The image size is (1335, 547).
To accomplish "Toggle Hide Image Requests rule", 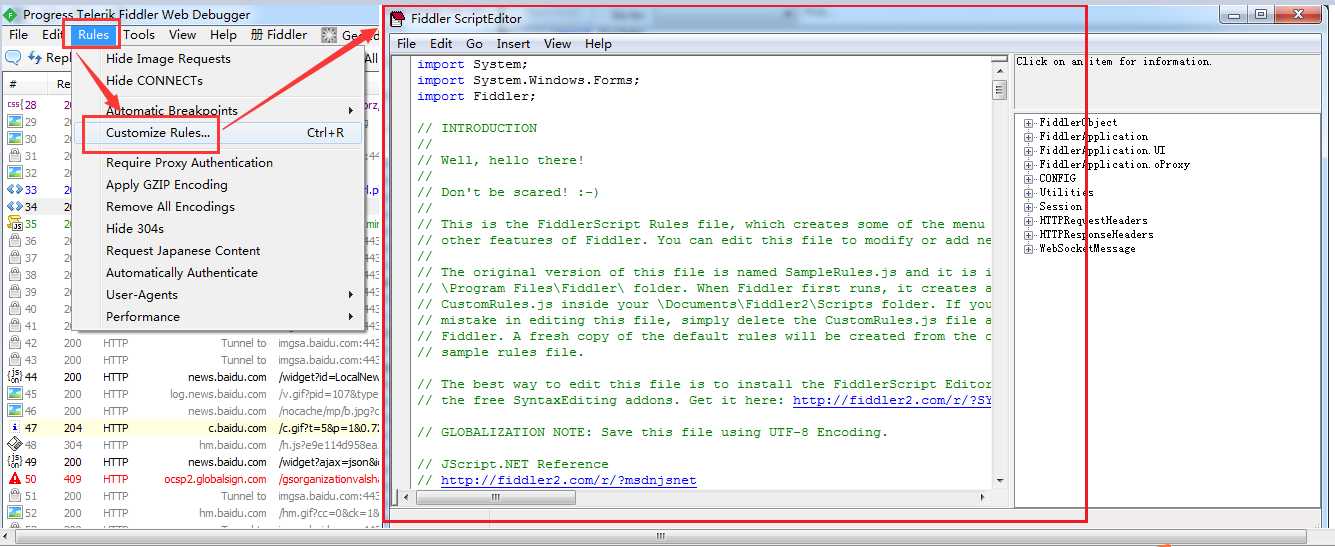I will (168, 59).
